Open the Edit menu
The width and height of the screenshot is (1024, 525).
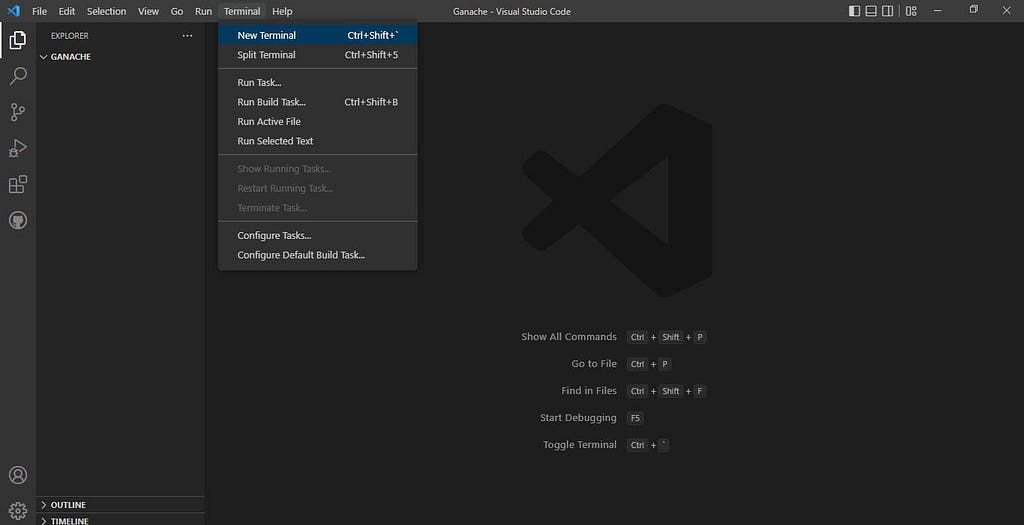67,11
